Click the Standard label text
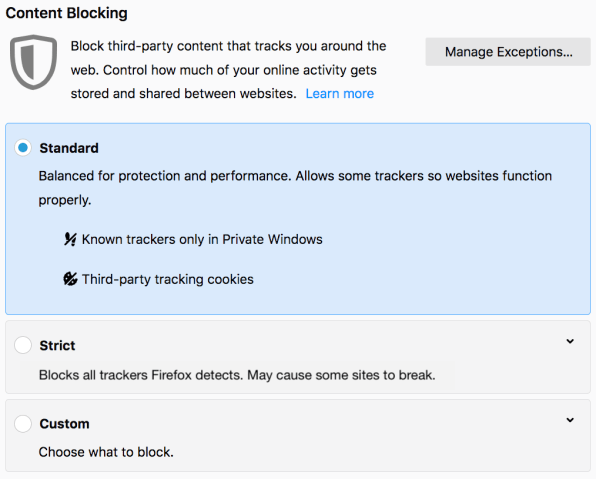This screenshot has width=596, height=479. 69,148
